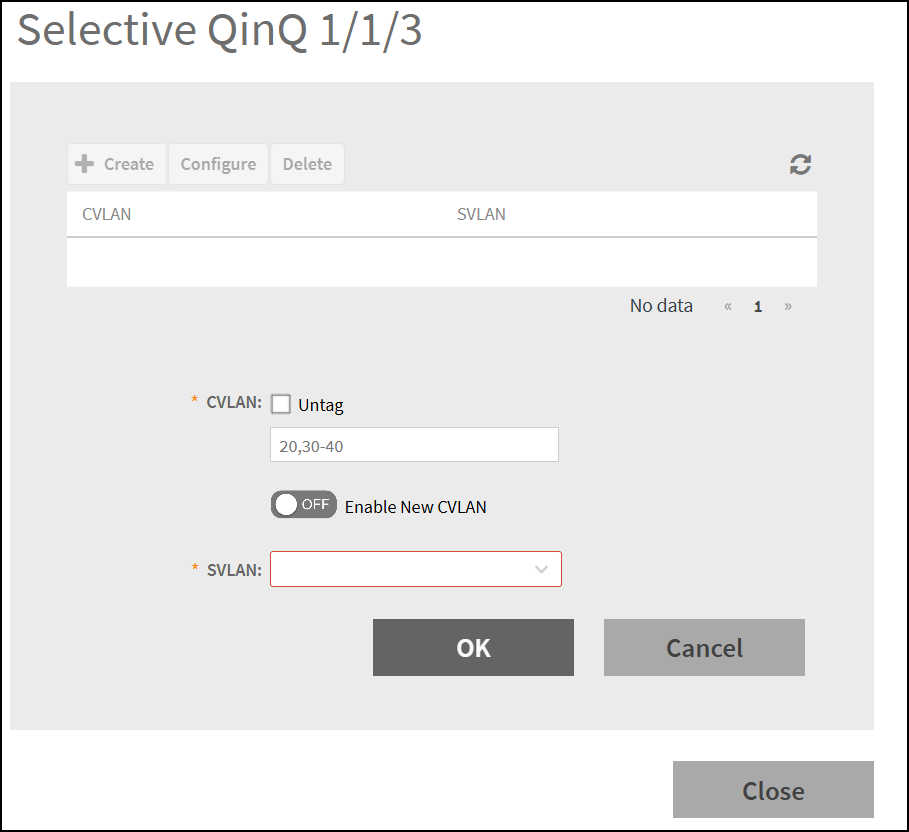Toggle Enable New CVLAN switch

(x=304, y=504)
